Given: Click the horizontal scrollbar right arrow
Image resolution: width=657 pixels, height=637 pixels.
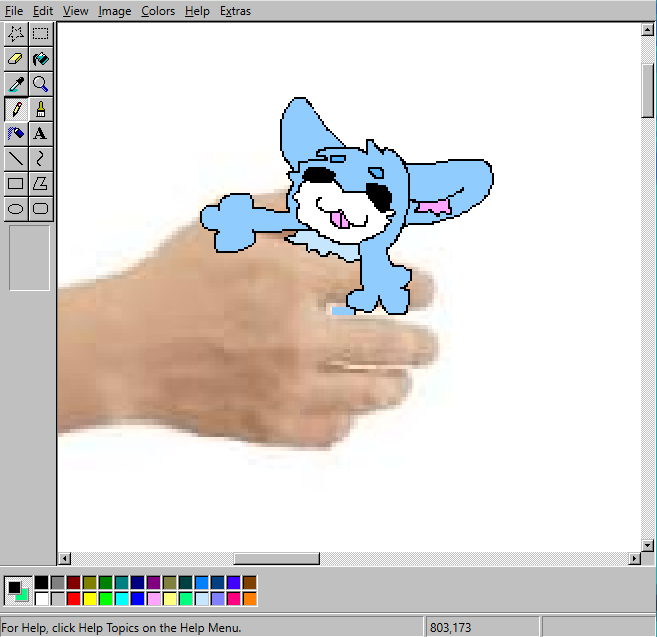Looking at the screenshot, I should (634, 558).
